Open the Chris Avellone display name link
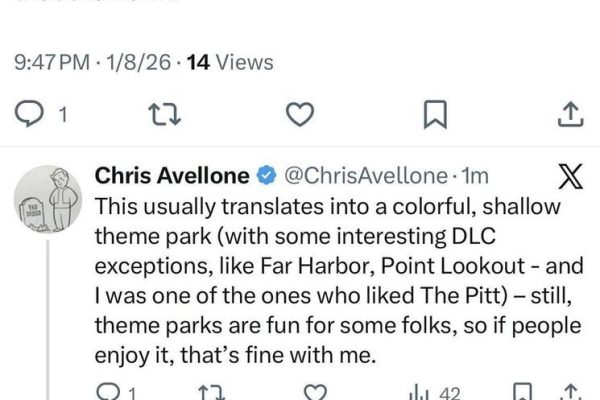This screenshot has width=600, height=400. coord(173,177)
